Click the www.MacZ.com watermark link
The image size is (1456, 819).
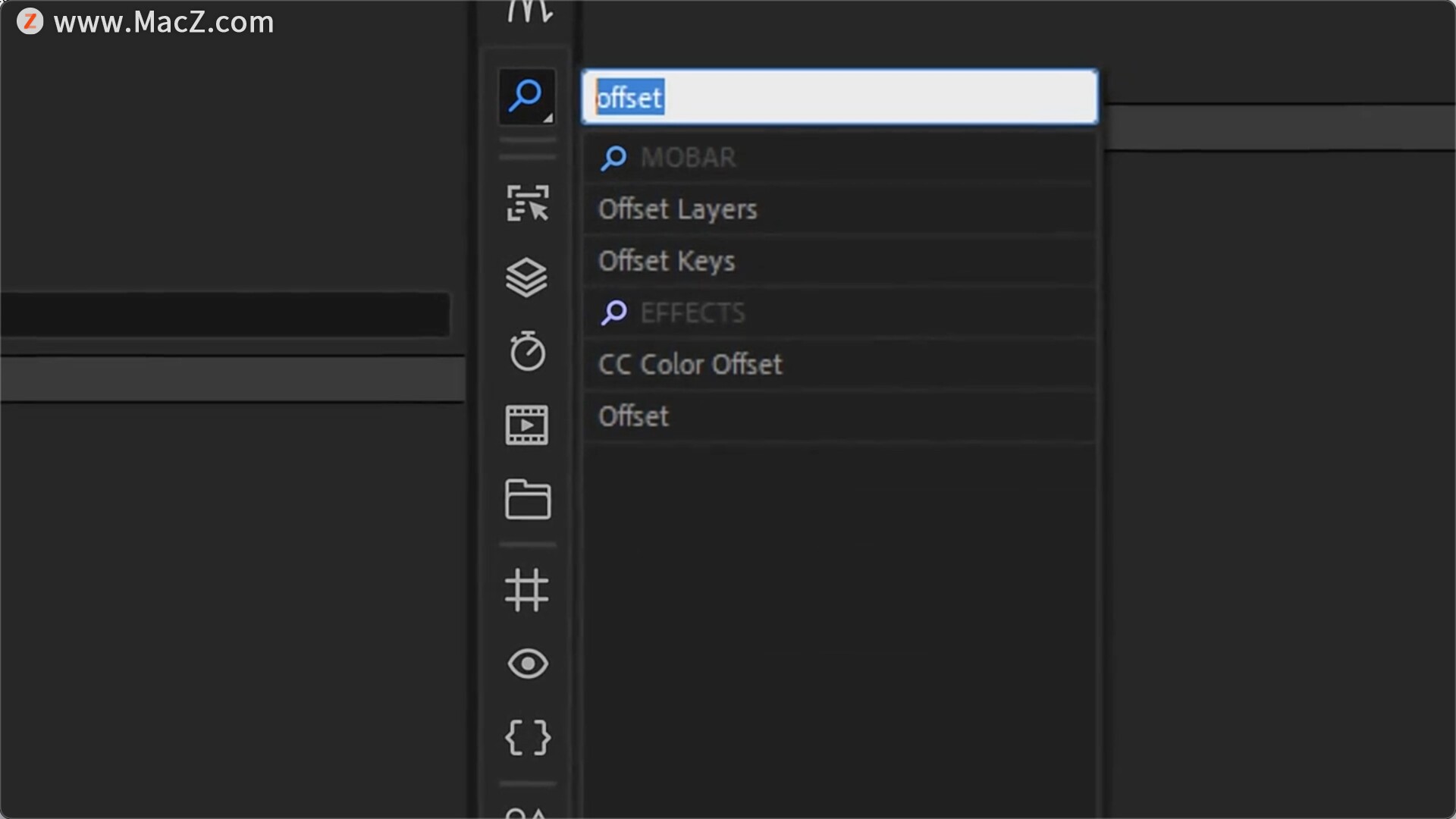tap(164, 22)
